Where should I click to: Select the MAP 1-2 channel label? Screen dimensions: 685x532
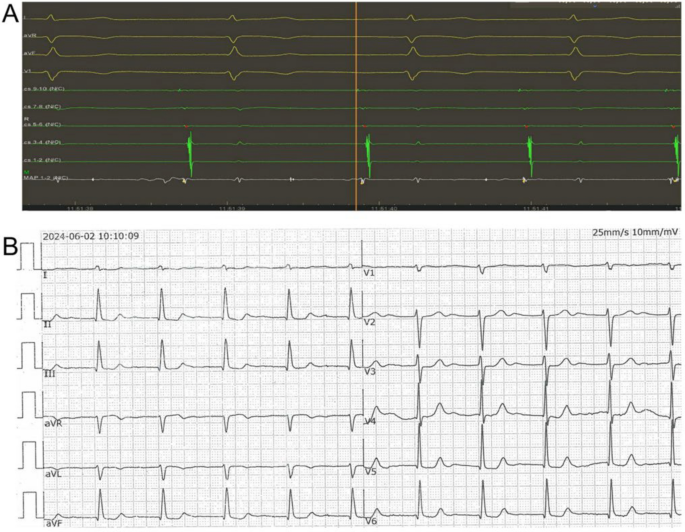[45, 178]
